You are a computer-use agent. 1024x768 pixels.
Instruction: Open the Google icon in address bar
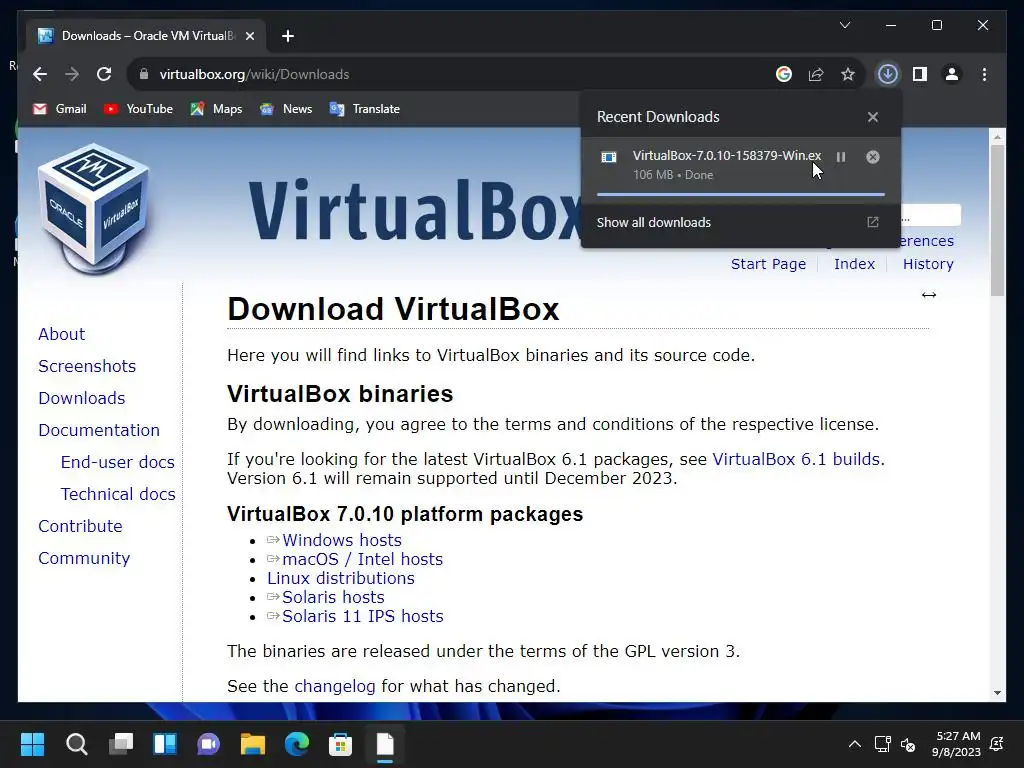(784, 74)
